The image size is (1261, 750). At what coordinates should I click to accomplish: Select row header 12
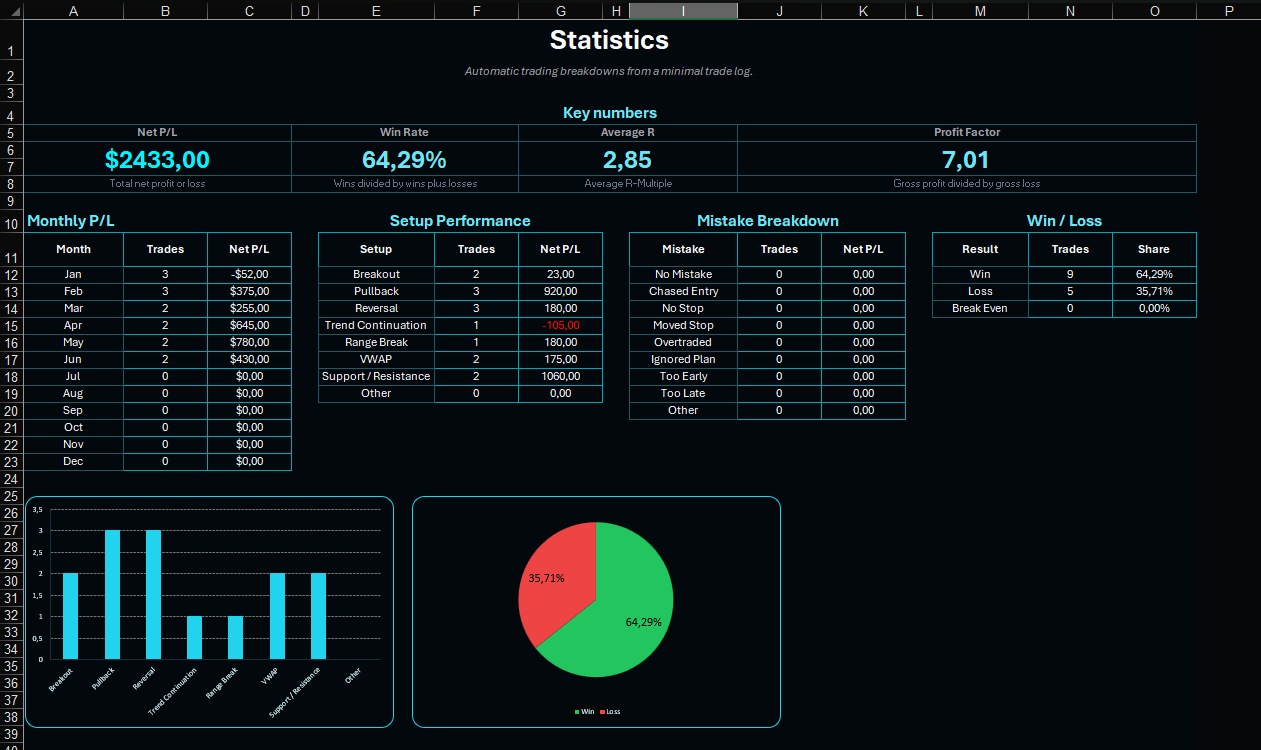(11, 274)
